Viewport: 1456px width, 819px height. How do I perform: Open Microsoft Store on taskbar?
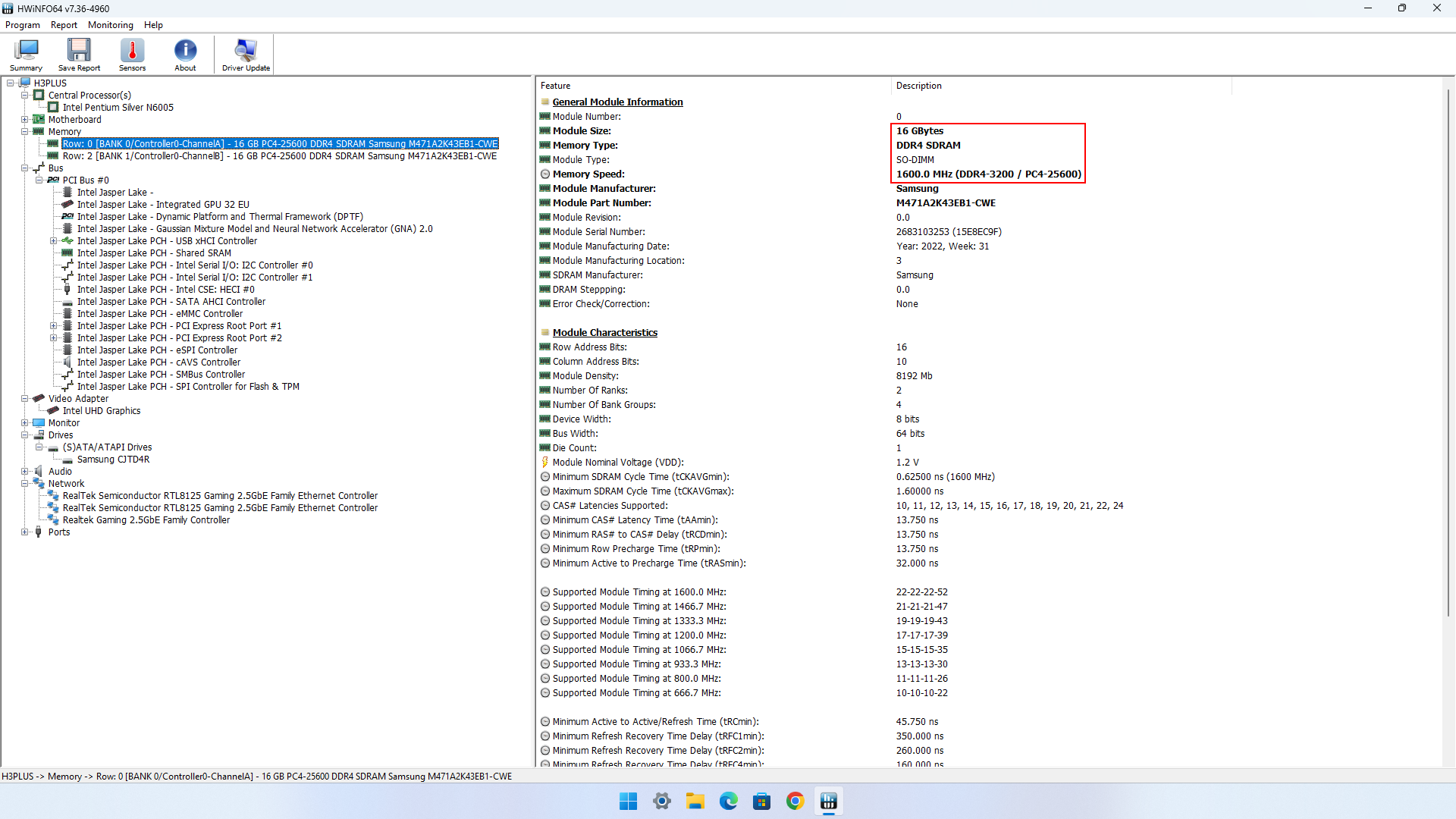(762, 801)
